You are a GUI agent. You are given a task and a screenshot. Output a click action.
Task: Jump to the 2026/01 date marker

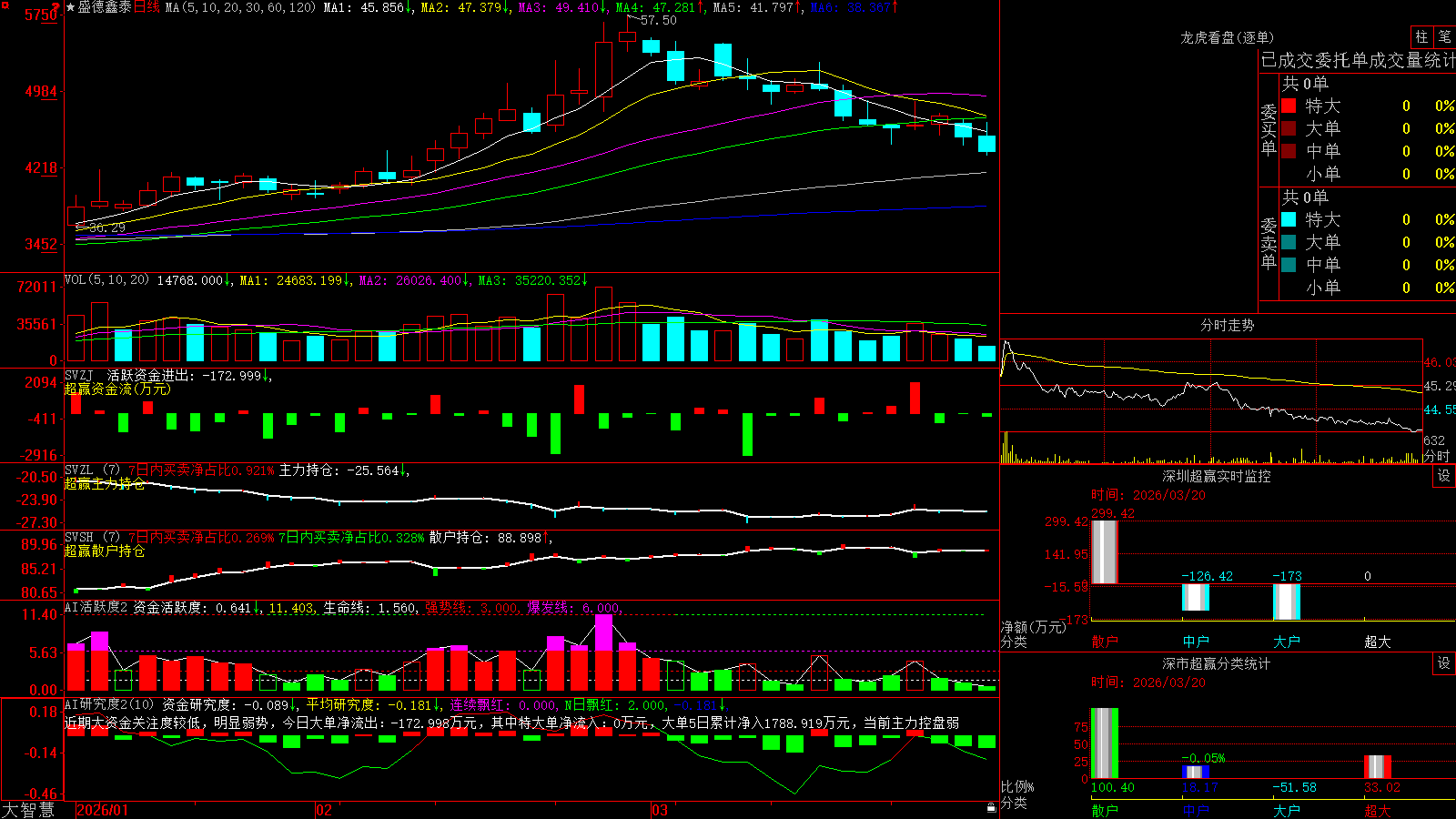click(x=103, y=810)
